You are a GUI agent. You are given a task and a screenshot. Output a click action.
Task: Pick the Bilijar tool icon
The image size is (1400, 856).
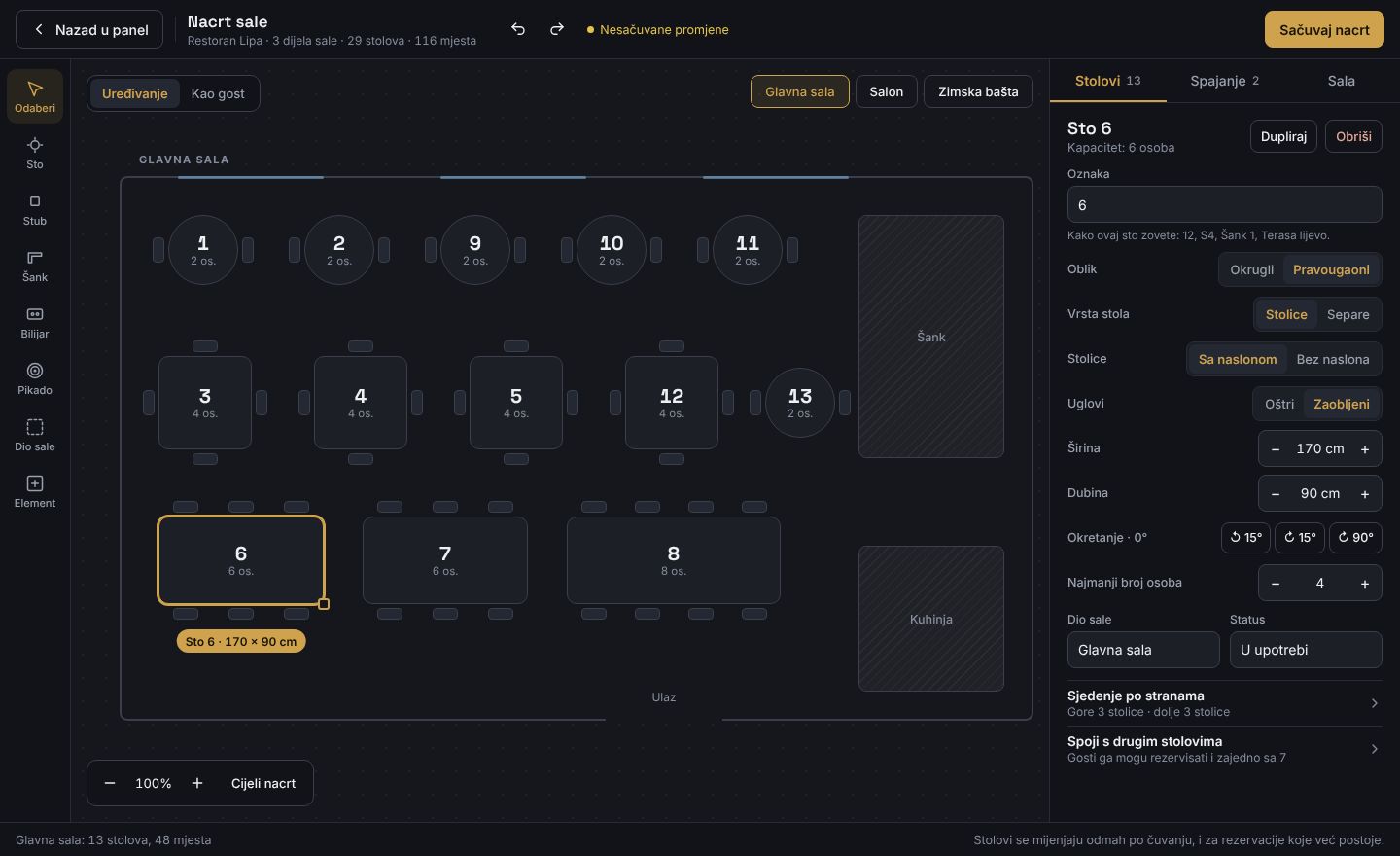tap(35, 322)
